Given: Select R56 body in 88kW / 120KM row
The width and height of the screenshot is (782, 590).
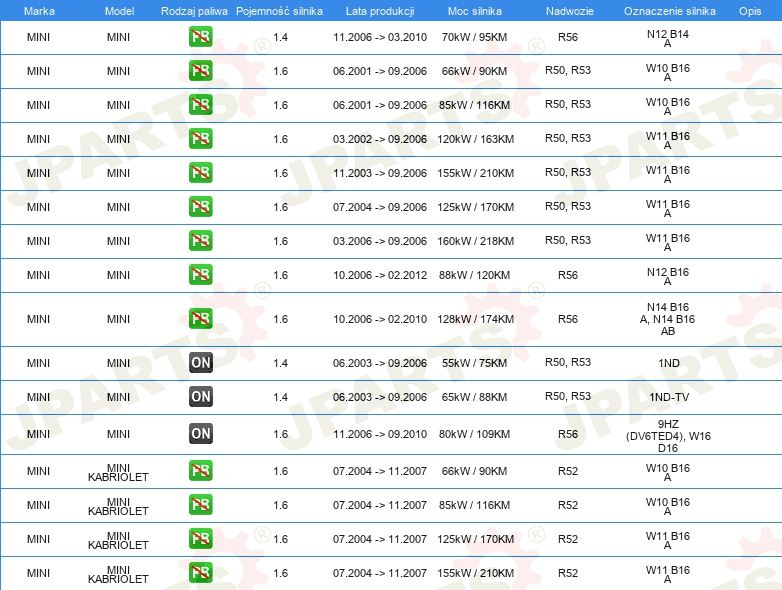Looking at the screenshot, I should 568,275.
